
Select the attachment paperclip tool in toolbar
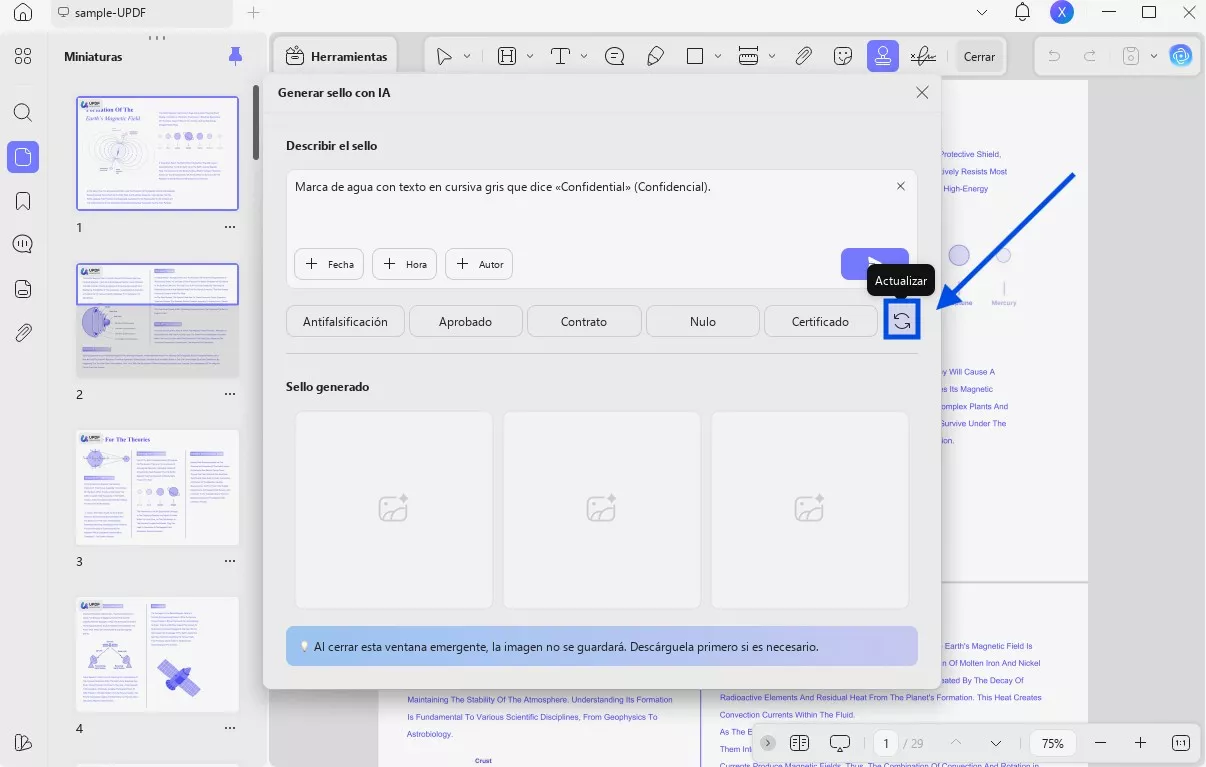[803, 56]
